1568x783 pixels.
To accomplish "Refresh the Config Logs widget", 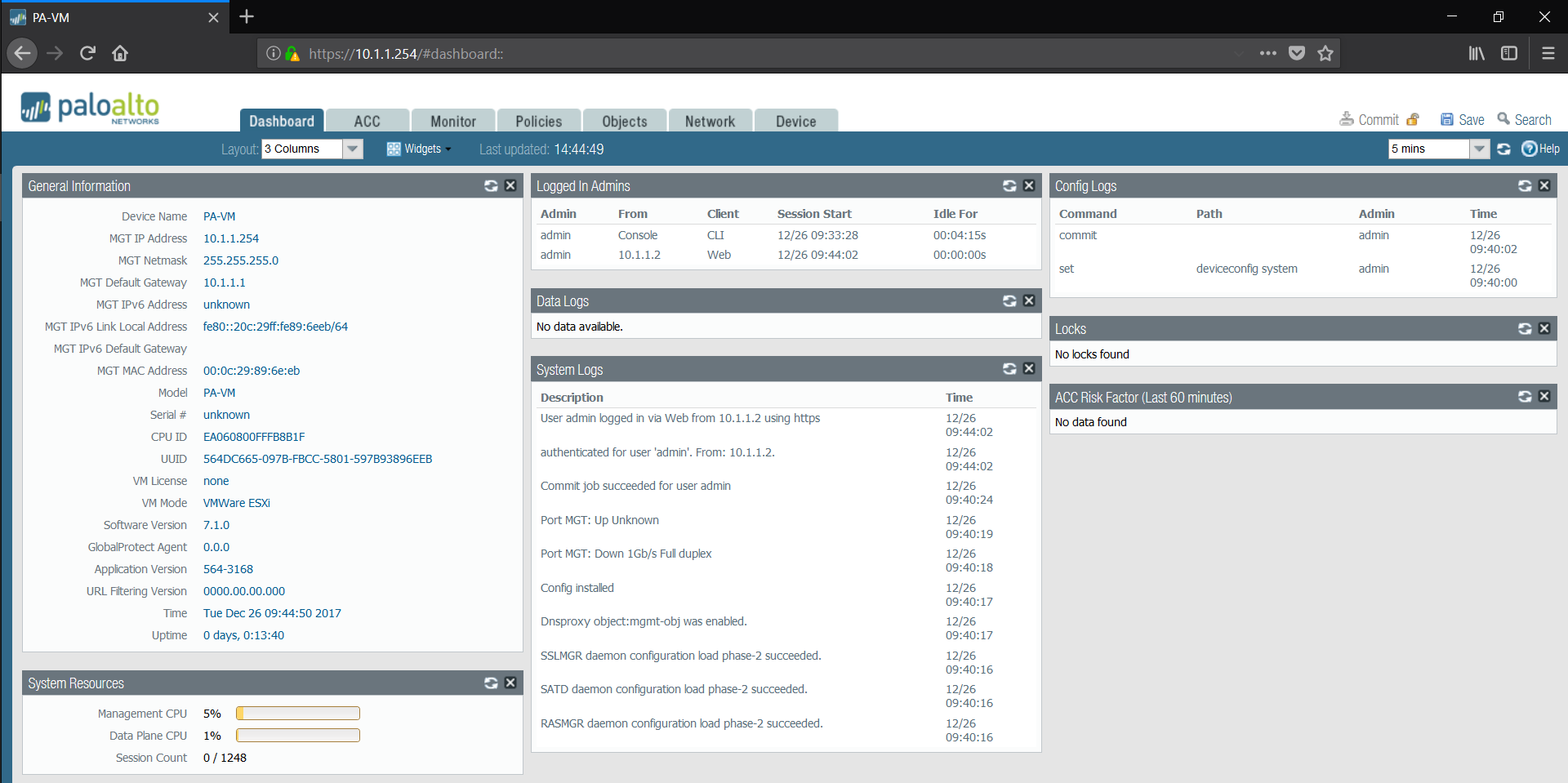I will tap(1525, 186).
